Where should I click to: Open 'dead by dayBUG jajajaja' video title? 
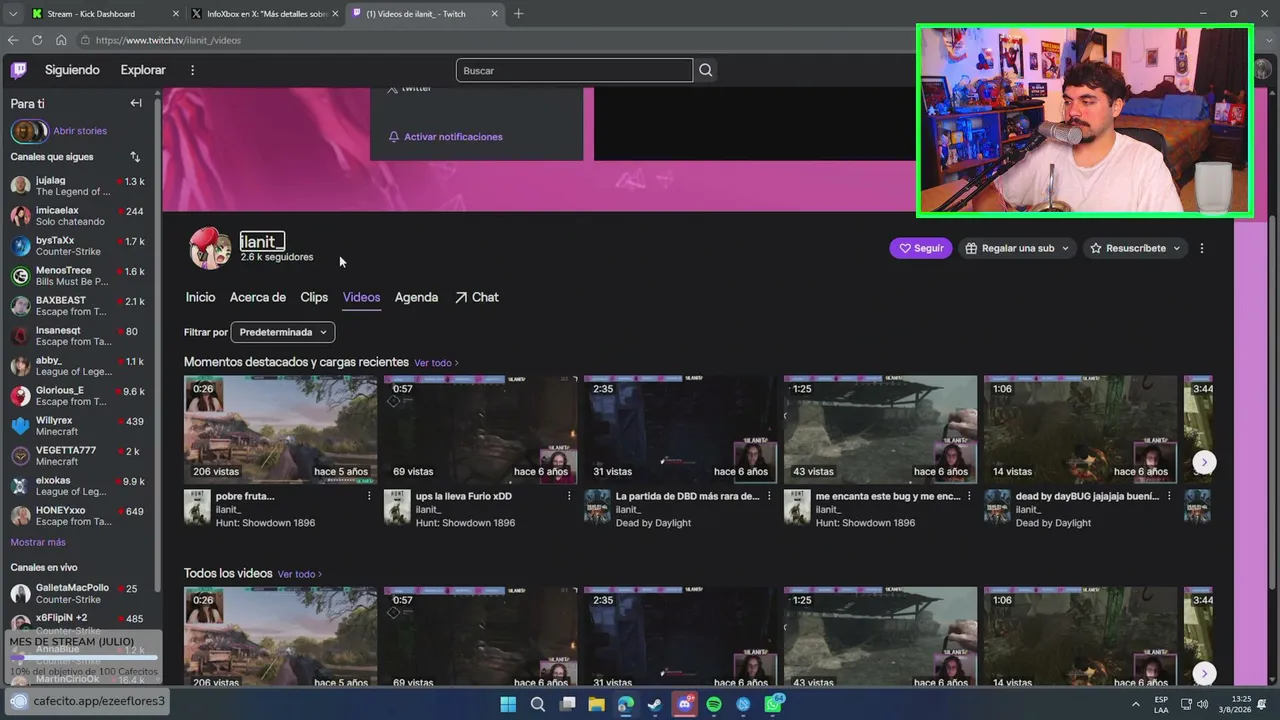1087,496
